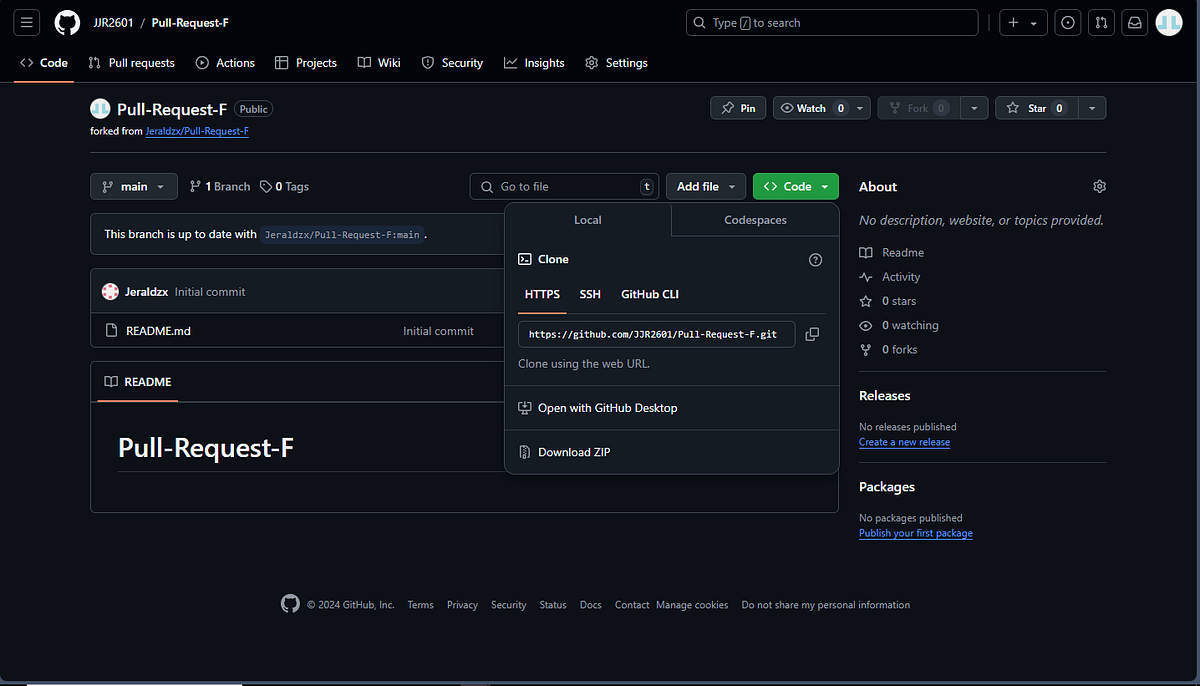Click the Go to file search box
1200x686 pixels.
564,186
